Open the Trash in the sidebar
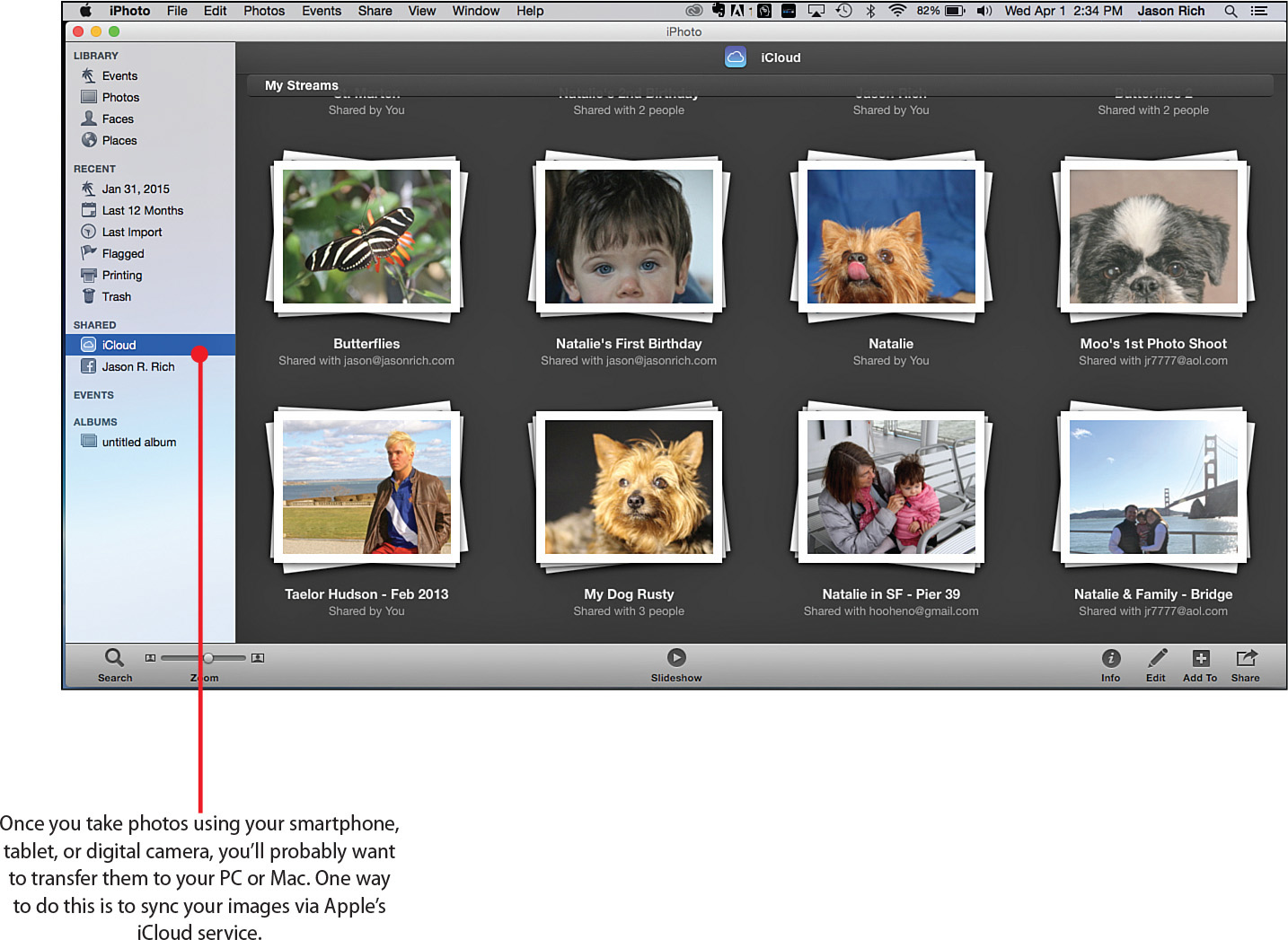 tap(116, 297)
